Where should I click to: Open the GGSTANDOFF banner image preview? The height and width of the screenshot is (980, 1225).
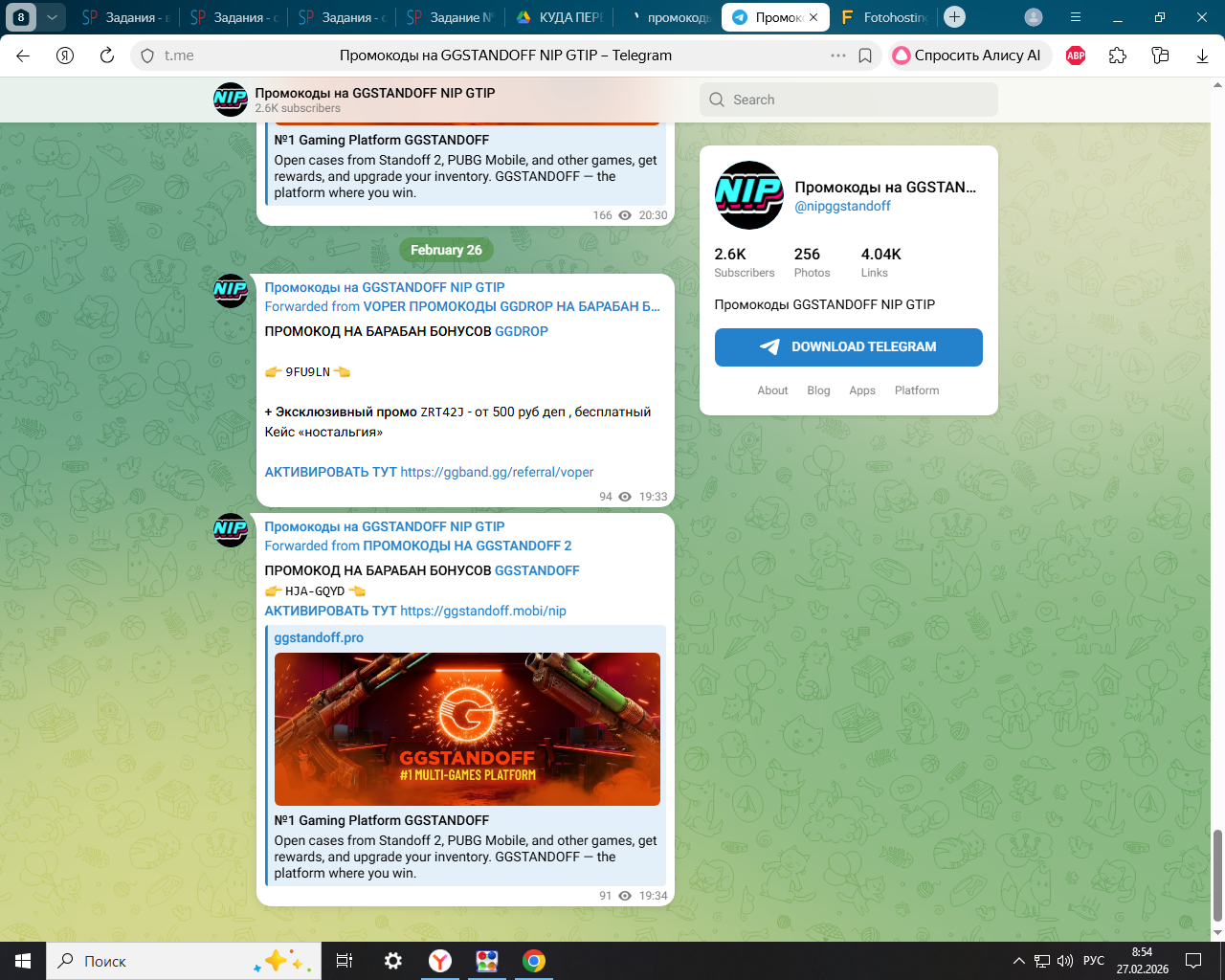tap(467, 729)
